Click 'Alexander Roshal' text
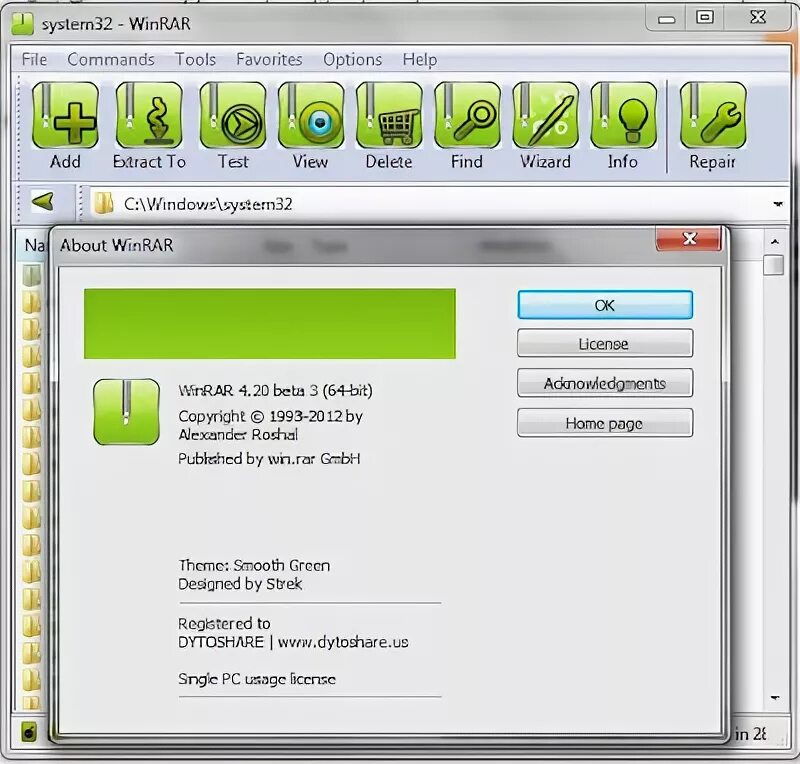The image size is (800, 764). [238, 434]
